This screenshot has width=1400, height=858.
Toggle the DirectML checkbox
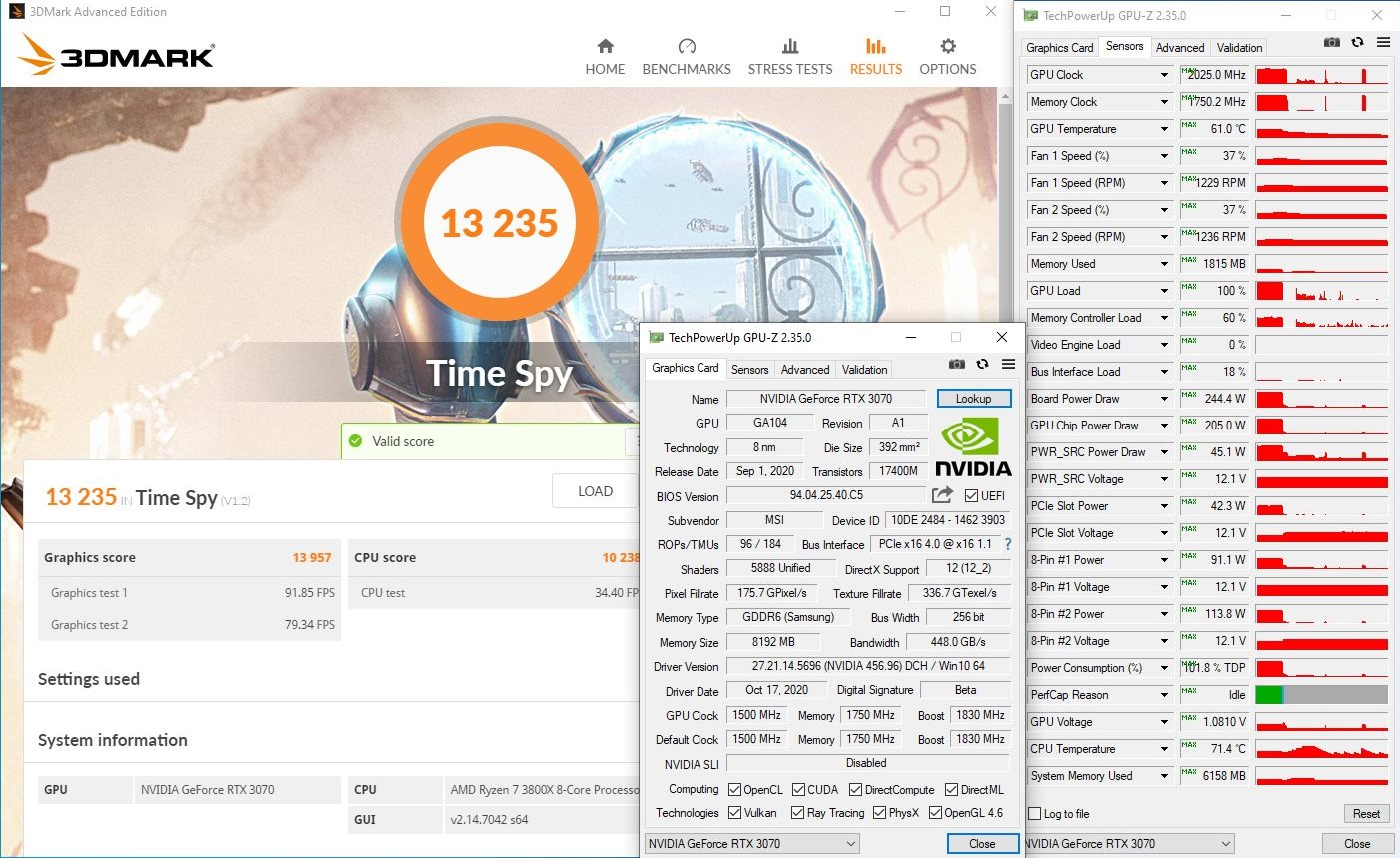951,790
